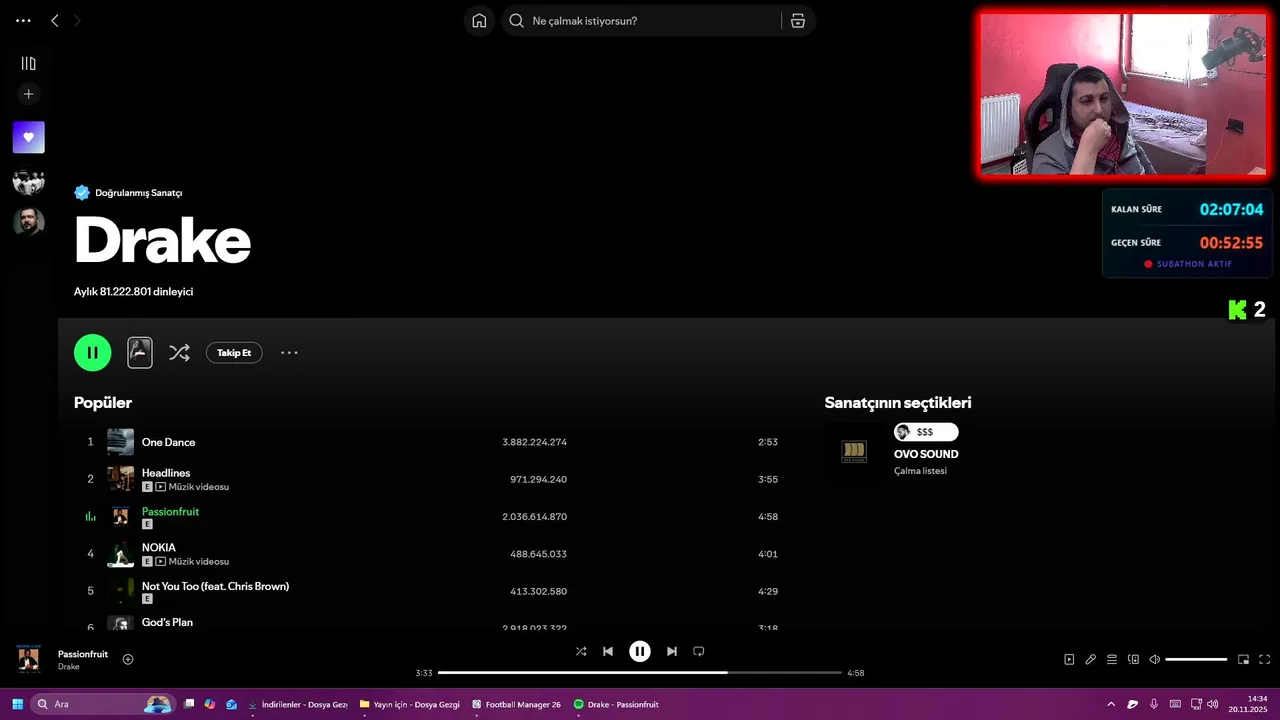The width and height of the screenshot is (1280, 720).
Task: Play the track God's Plan
Action: [167, 622]
